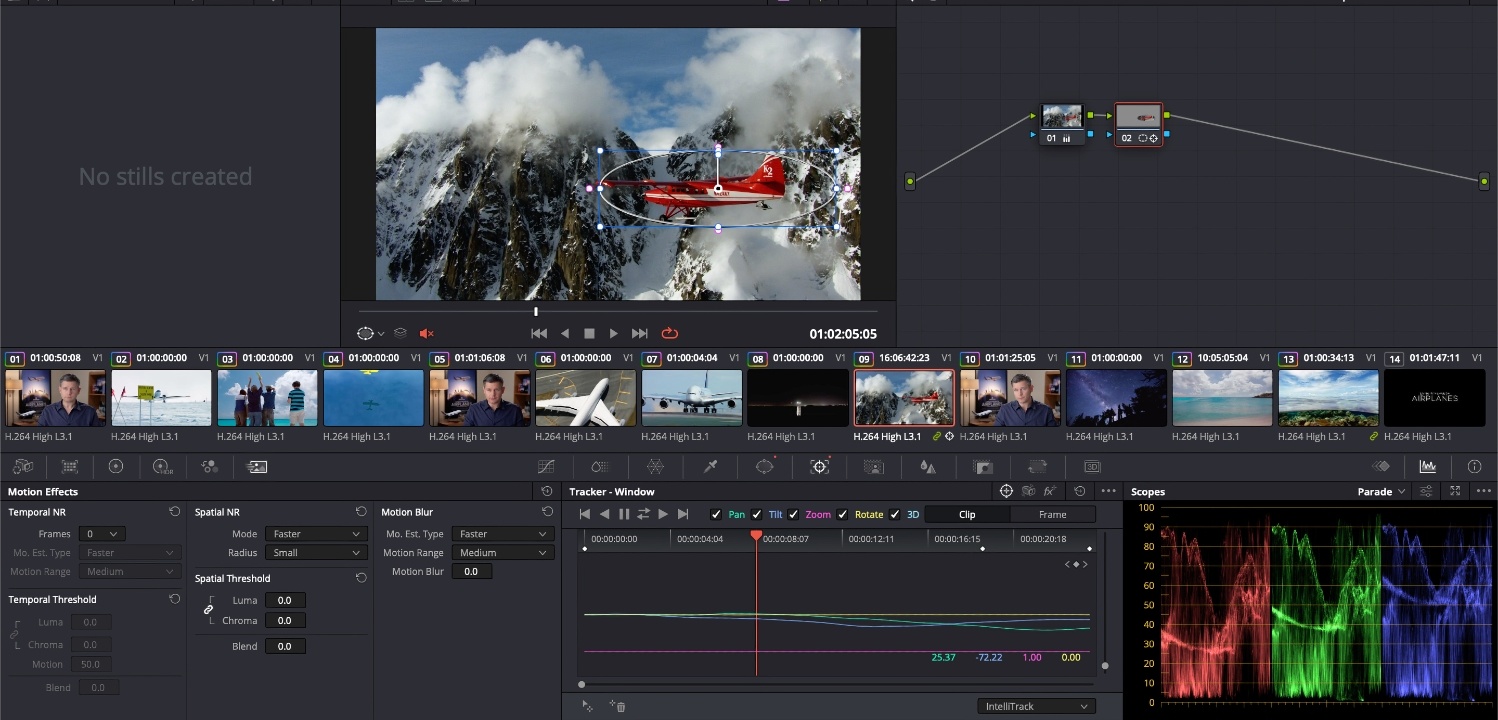
Task: Disable Zoom tracking checkbox
Action: point(794,514)
